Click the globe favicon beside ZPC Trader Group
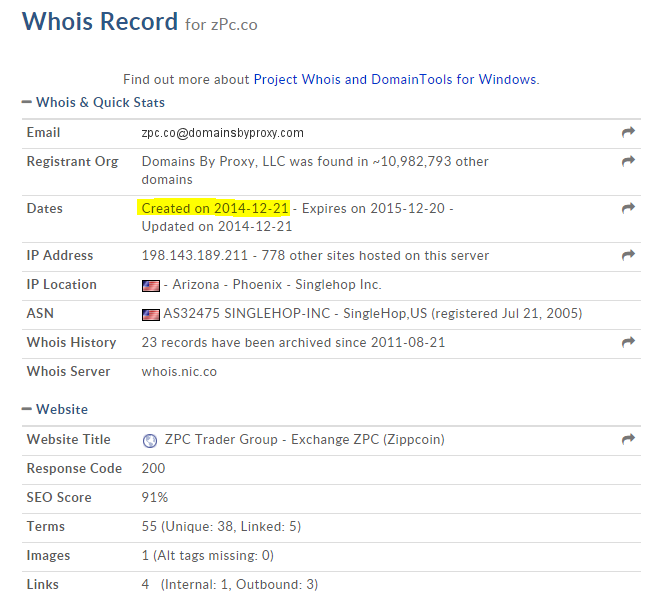This screenshot has height=611, width=667. pyautogui.click(x=150, y=440)
